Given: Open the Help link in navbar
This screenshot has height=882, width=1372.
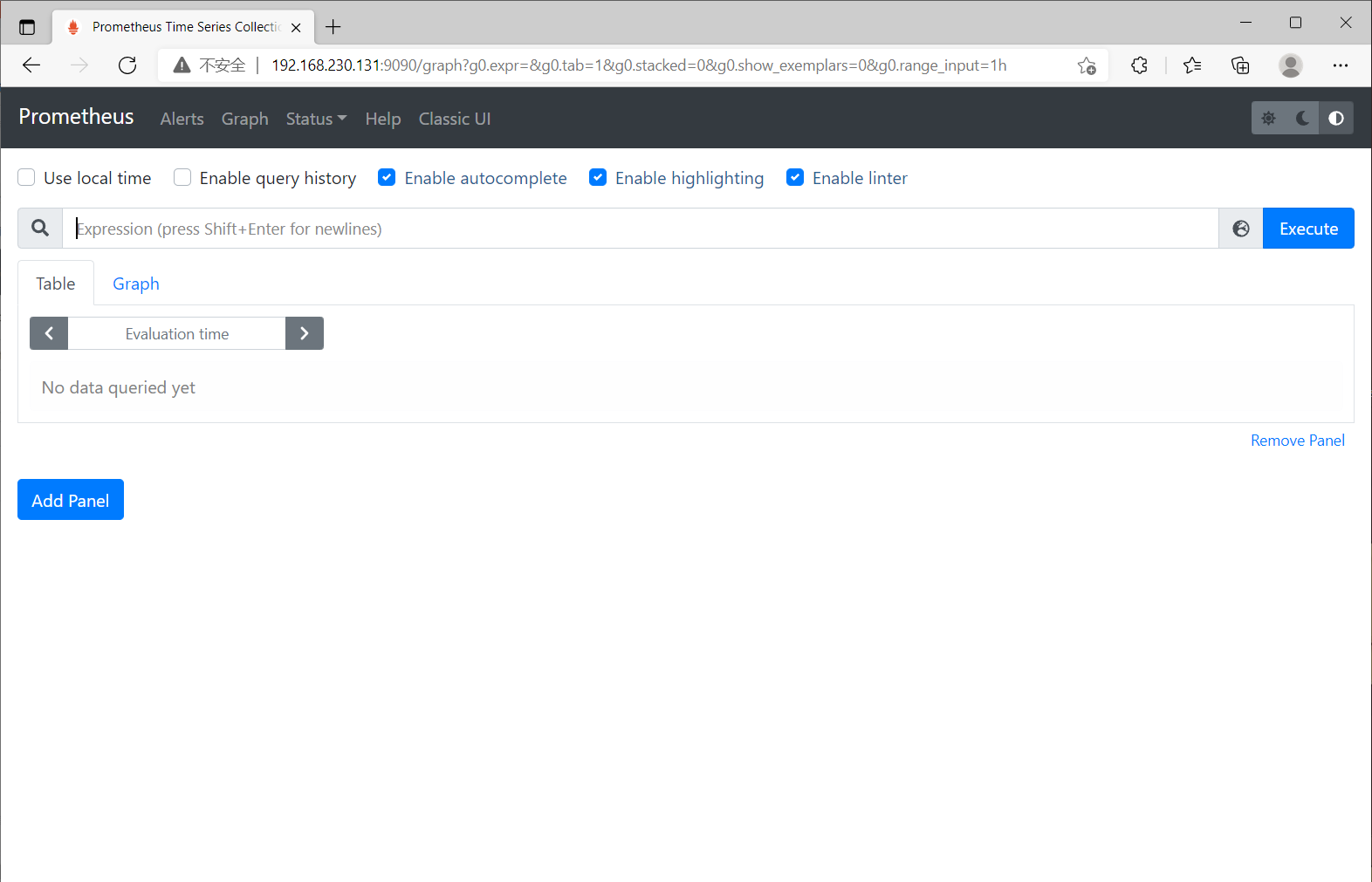Looking at the screenshot, I should click(383, 119).
